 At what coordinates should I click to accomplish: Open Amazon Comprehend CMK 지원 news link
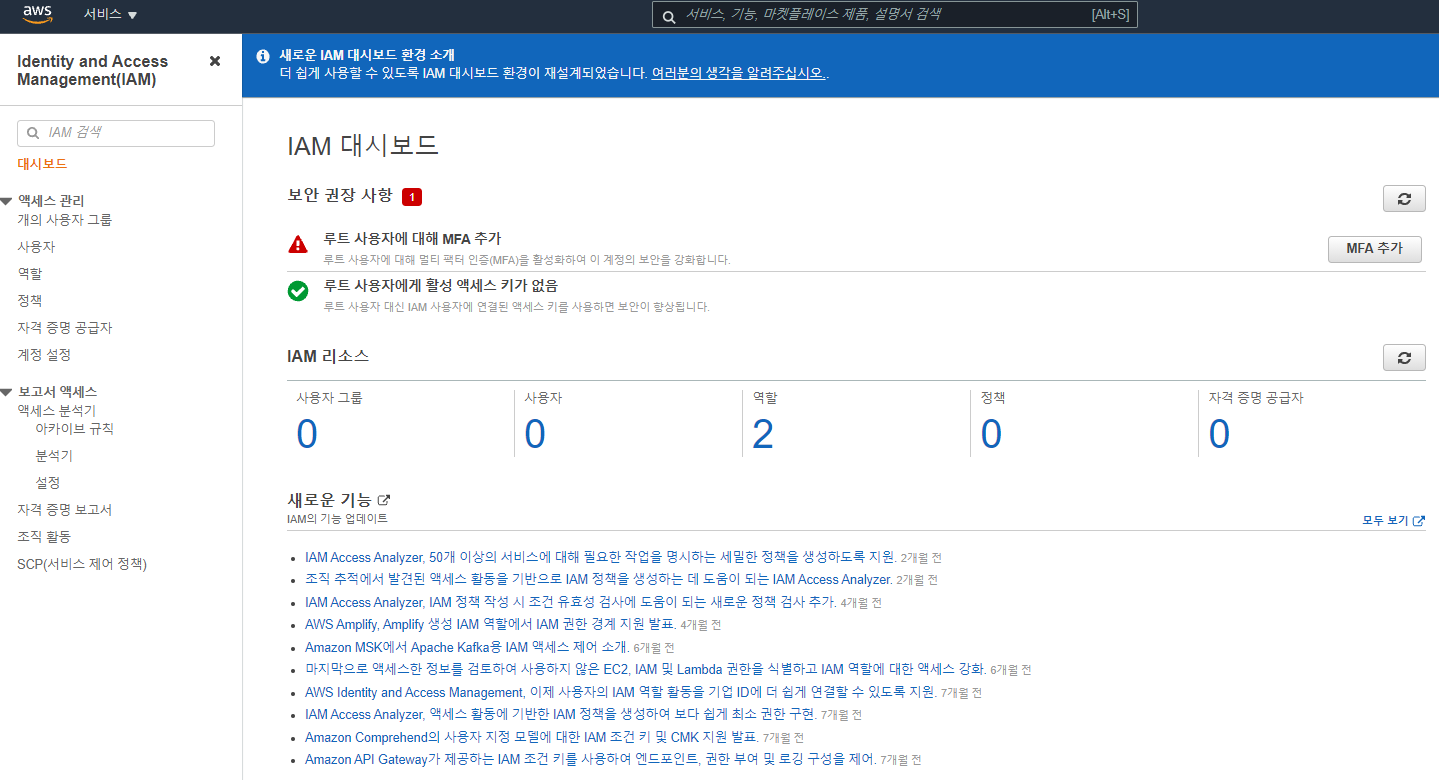point(532,737)
